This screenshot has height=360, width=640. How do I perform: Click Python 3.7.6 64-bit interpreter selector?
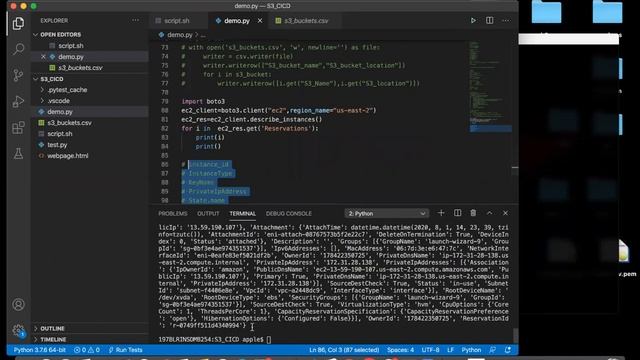[40, 350]
